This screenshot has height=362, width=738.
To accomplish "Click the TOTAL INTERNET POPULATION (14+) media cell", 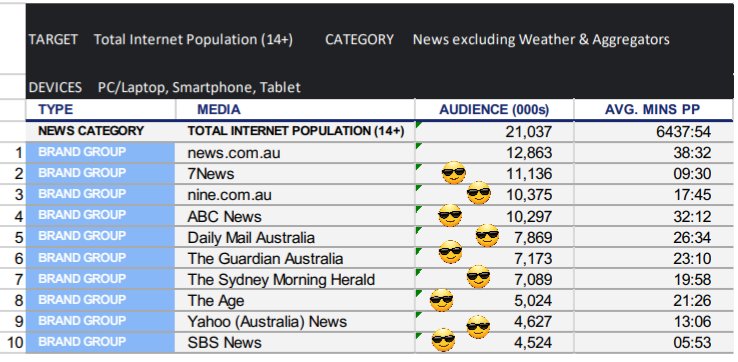I will point(295,131).
